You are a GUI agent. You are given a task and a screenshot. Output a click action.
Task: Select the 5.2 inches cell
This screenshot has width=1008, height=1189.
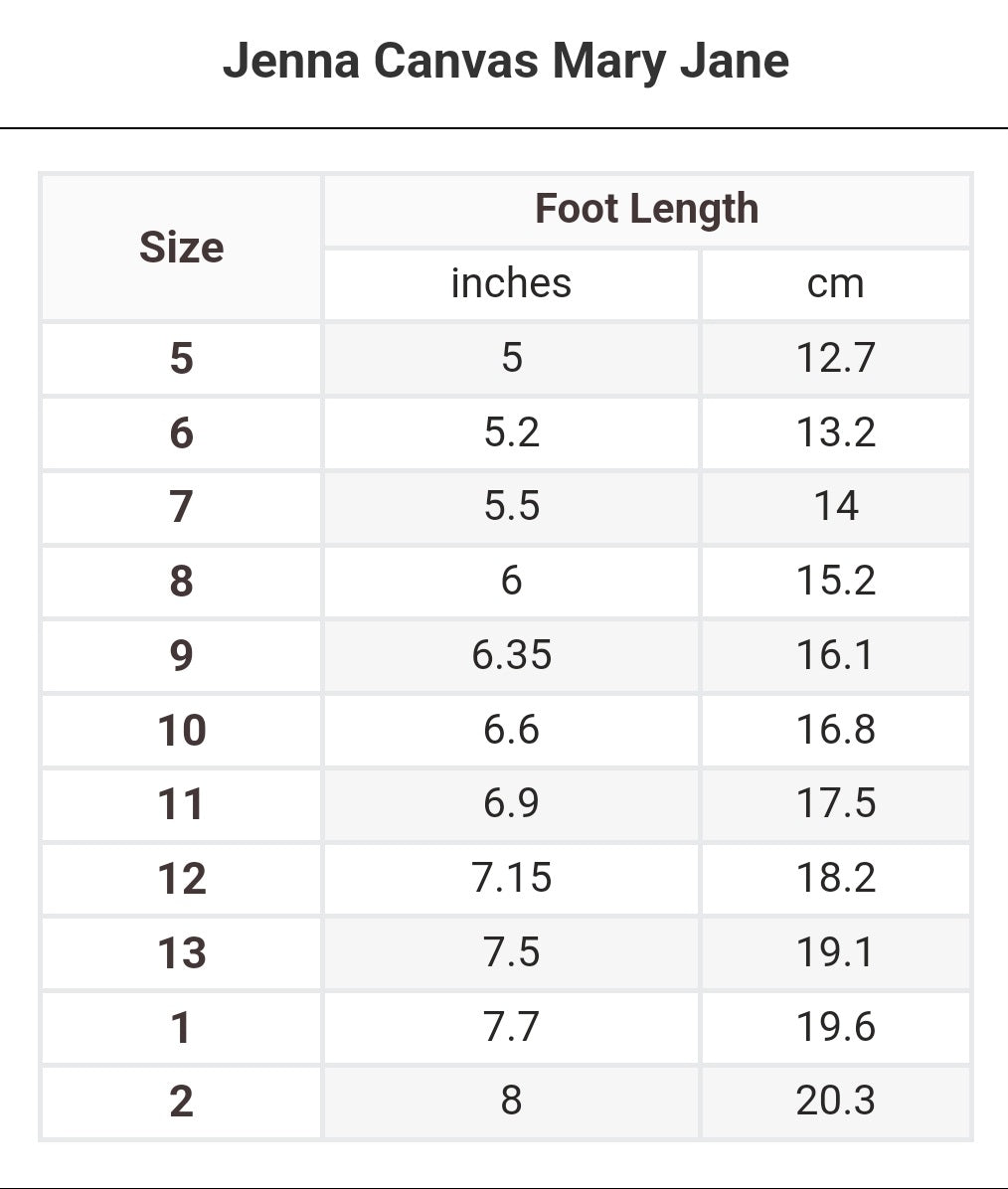pyautogui.click(x=511, y=432)
